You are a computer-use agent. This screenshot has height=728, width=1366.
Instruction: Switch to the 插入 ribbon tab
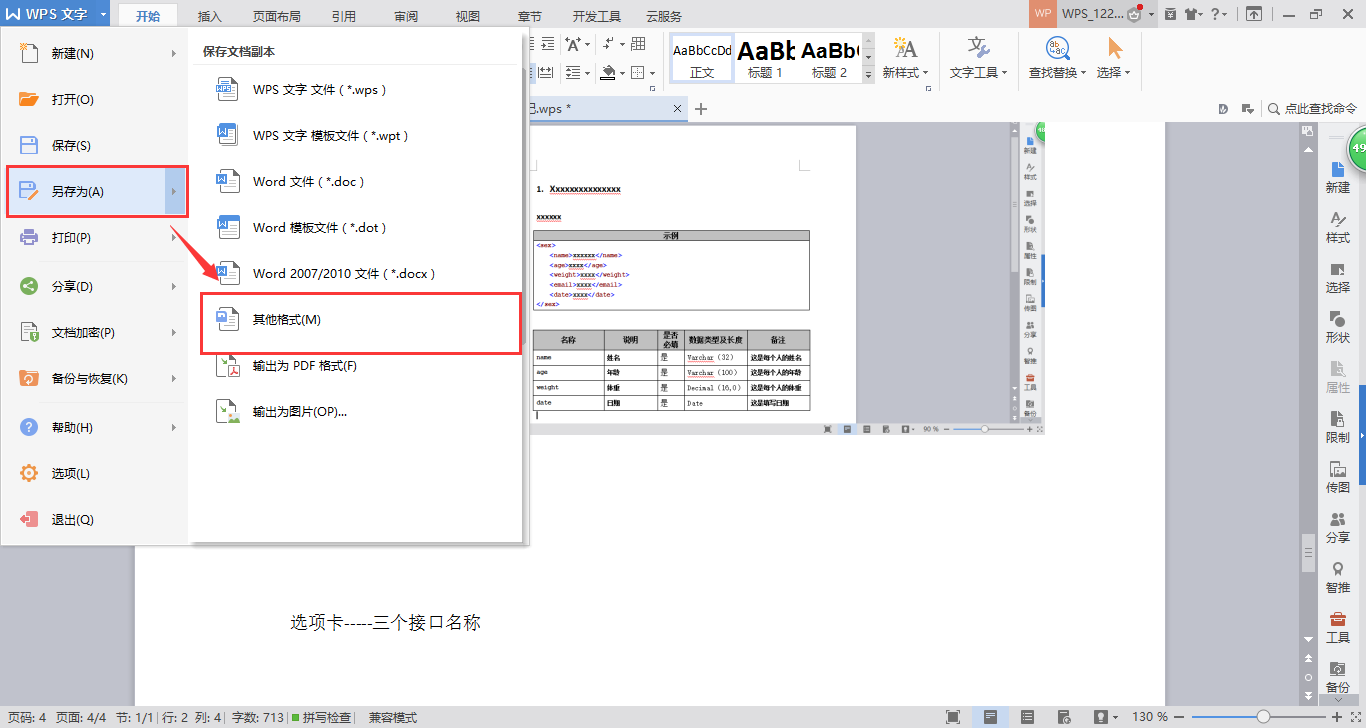(210, 16)
